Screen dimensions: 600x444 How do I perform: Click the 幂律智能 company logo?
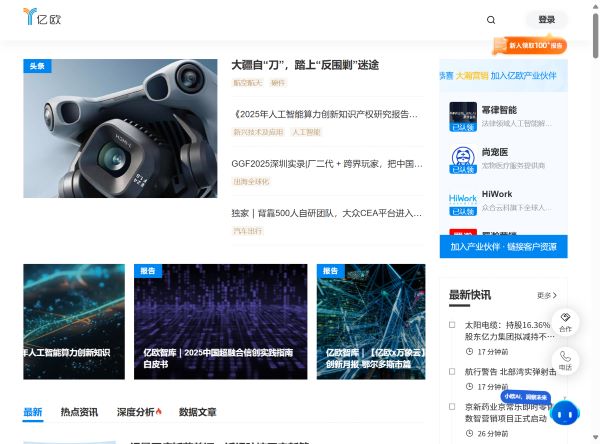(x=463, y=117)
